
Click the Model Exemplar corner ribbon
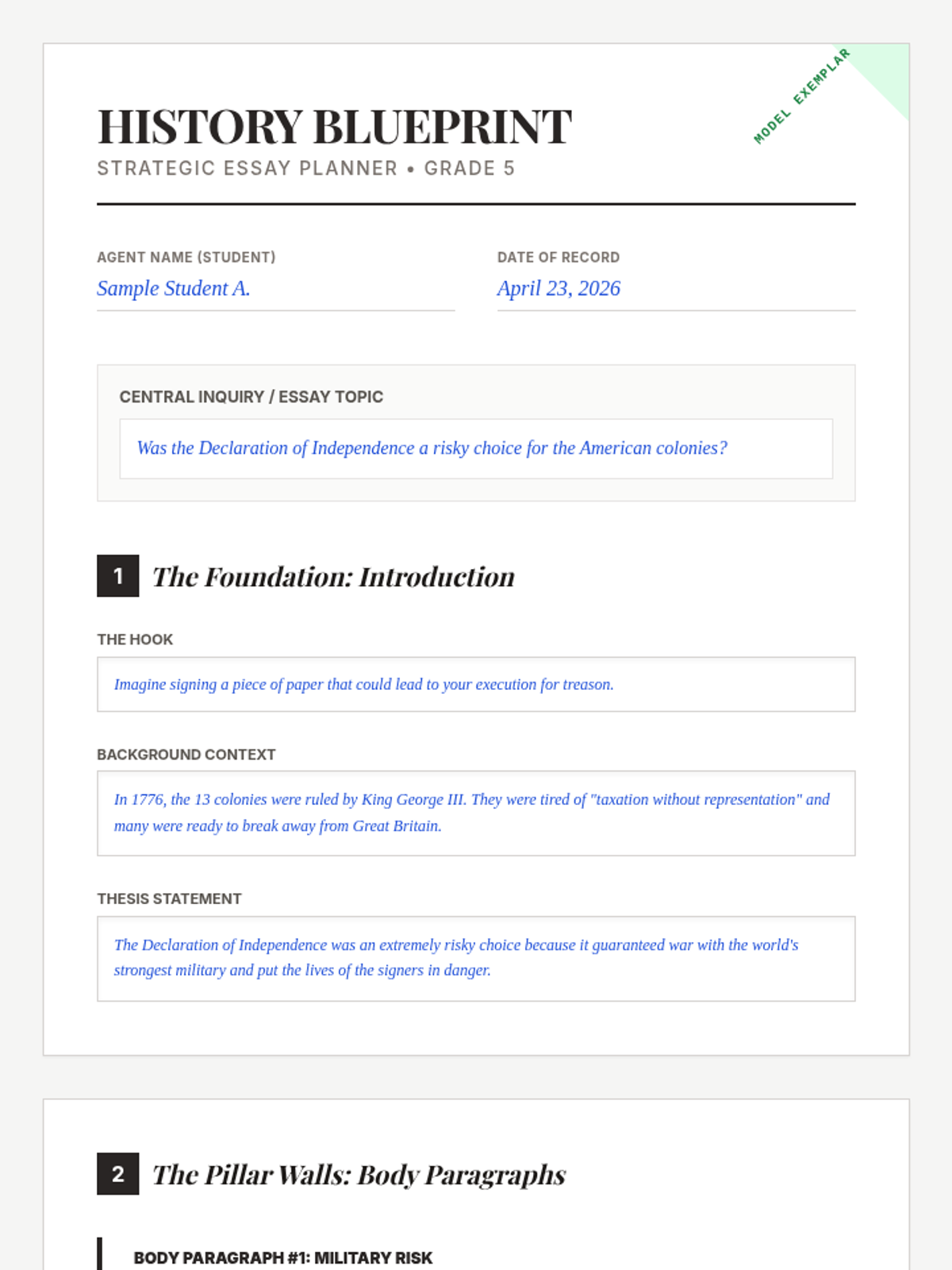pyautogui.click(x=802, y=96)
